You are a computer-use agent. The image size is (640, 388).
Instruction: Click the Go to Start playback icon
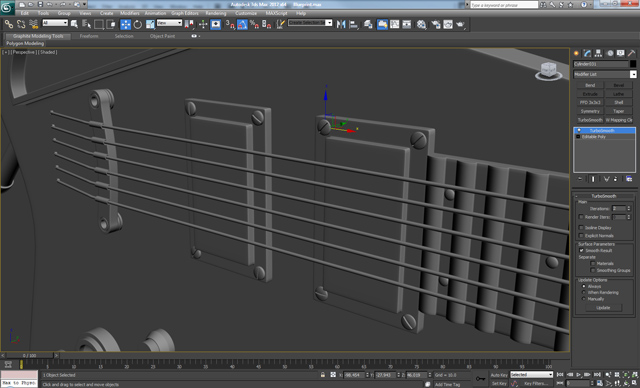click(x=560, y=375)
